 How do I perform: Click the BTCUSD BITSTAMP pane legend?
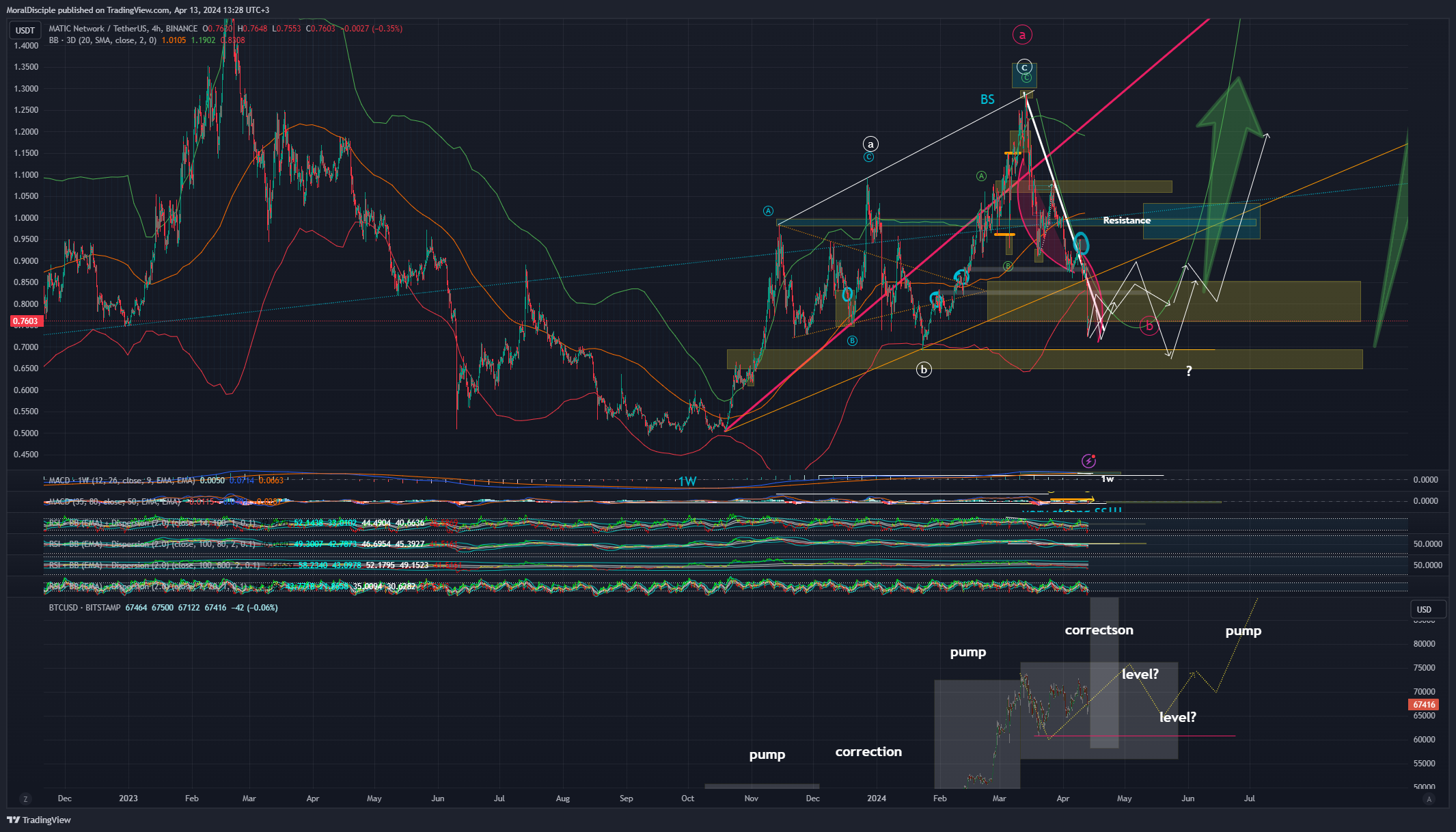click(85, 608)
